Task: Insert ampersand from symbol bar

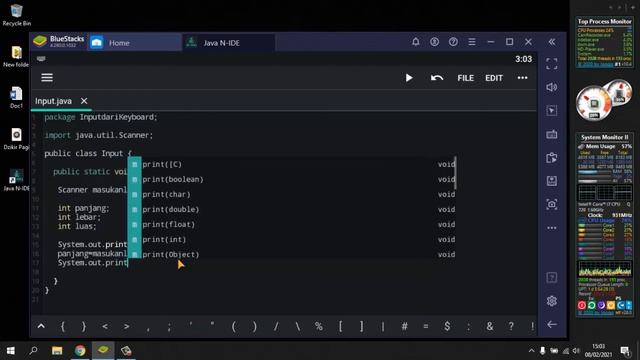Action: [x=490, y=326]
